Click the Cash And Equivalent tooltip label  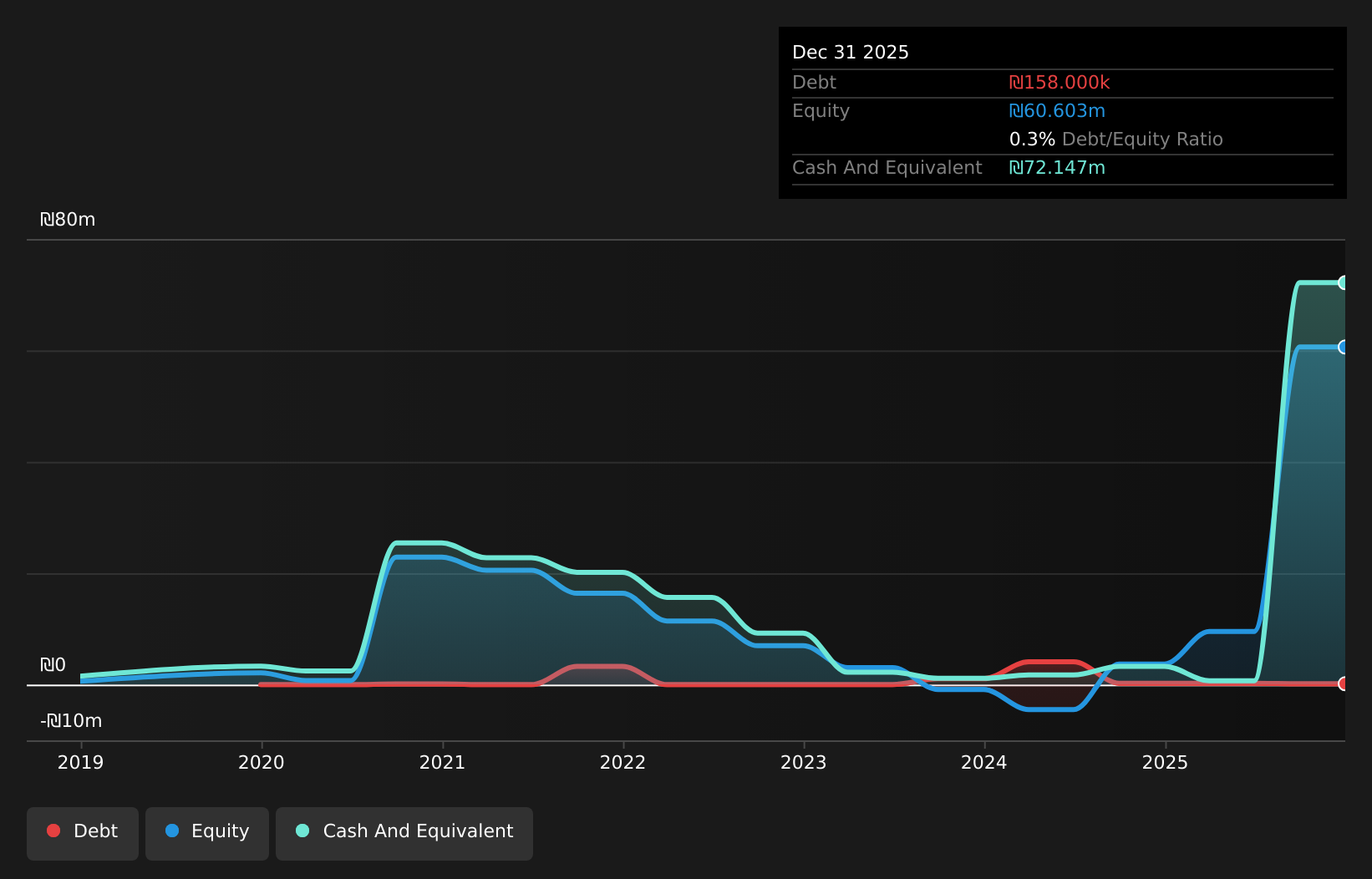(x=887, y=167)
